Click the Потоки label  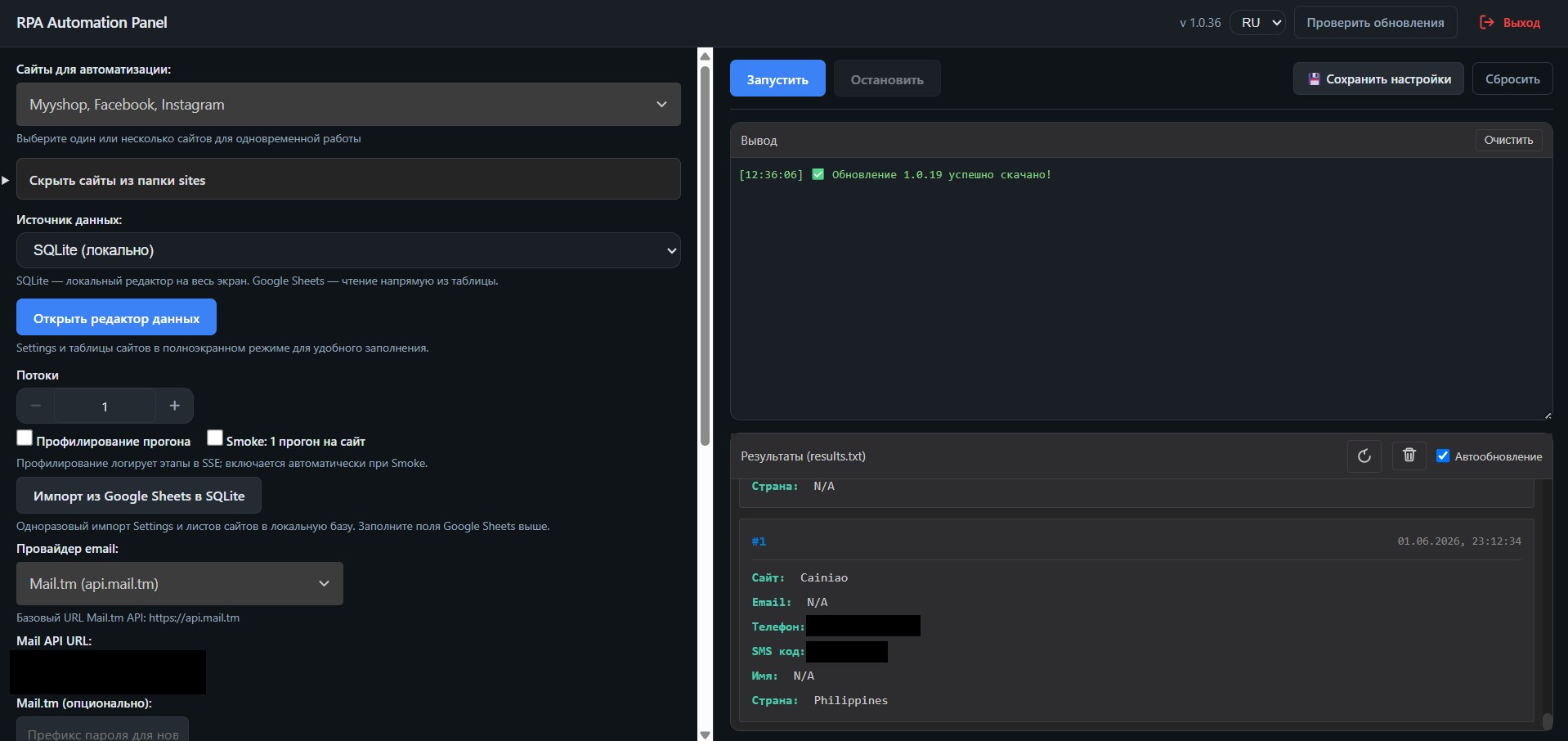[x=38, y=375]
